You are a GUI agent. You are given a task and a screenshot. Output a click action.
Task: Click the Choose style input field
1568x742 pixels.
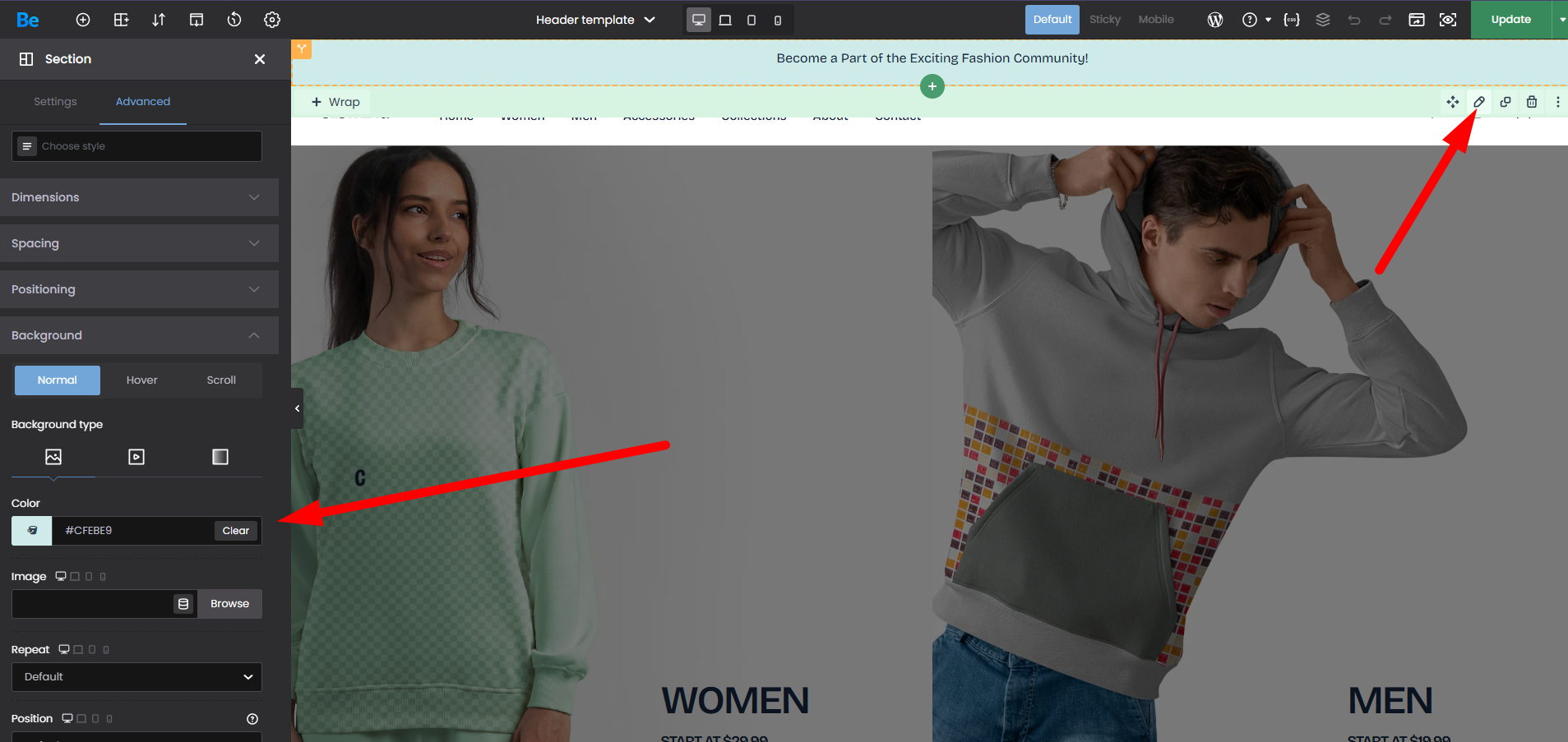click(136, 146)
